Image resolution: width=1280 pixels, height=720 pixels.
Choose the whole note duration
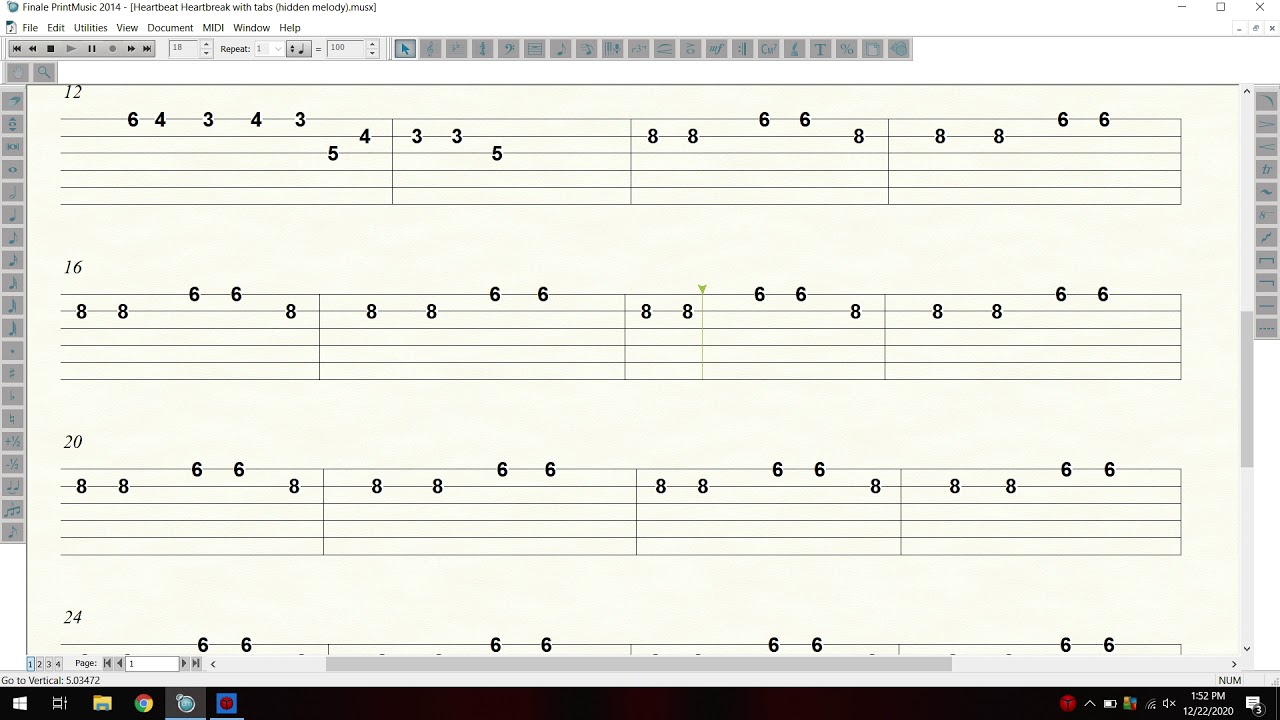[13, 169]
